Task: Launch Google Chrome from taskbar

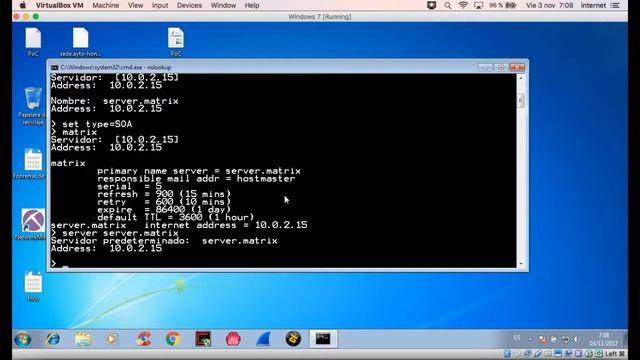Action: pos(173,339)
